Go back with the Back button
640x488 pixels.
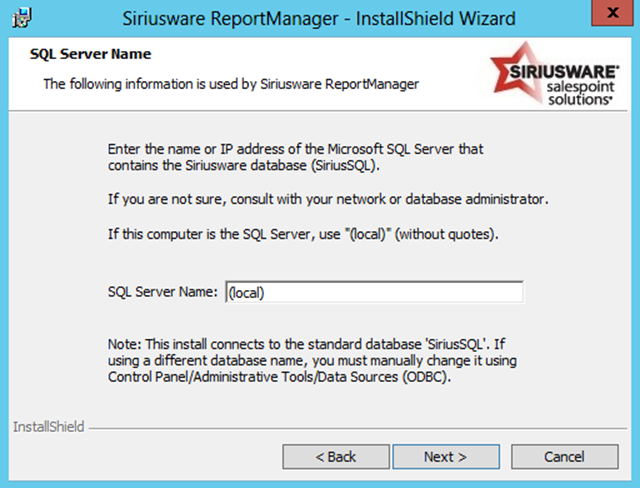336,457
